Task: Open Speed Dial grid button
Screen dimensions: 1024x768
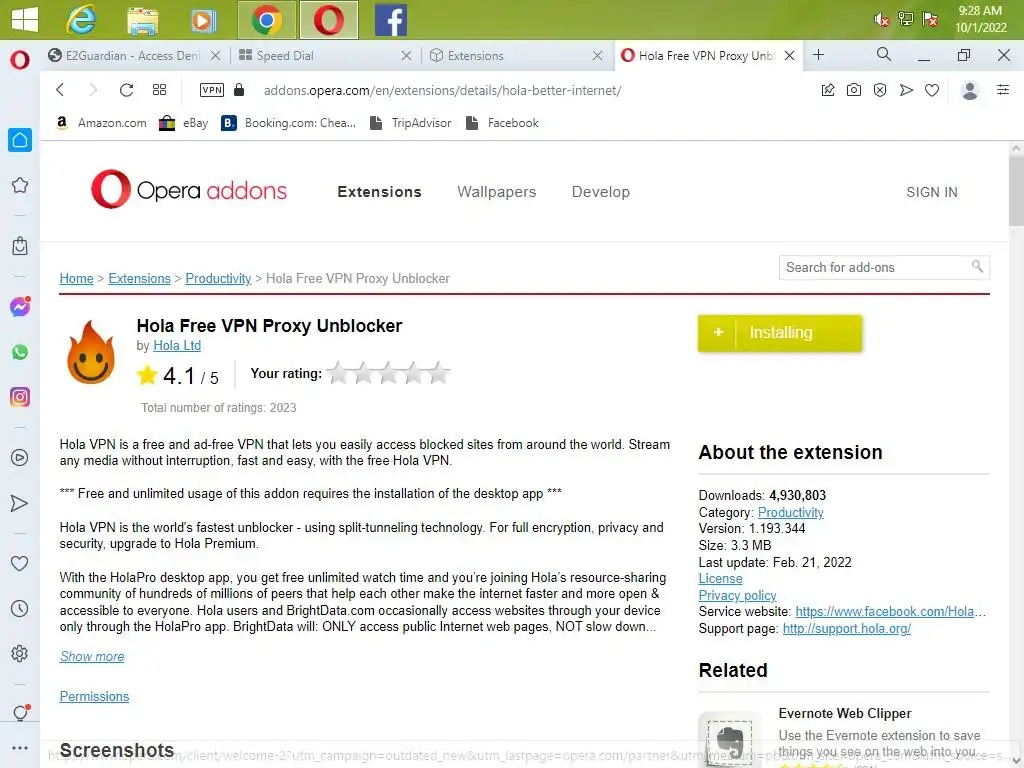Action: point(159,90)
